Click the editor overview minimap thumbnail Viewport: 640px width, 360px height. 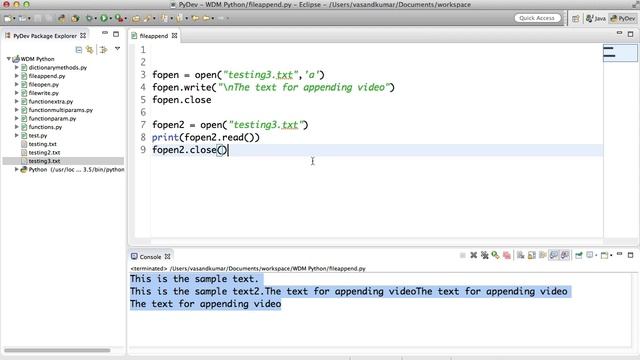pyautogui.click(x=620, y=53)
